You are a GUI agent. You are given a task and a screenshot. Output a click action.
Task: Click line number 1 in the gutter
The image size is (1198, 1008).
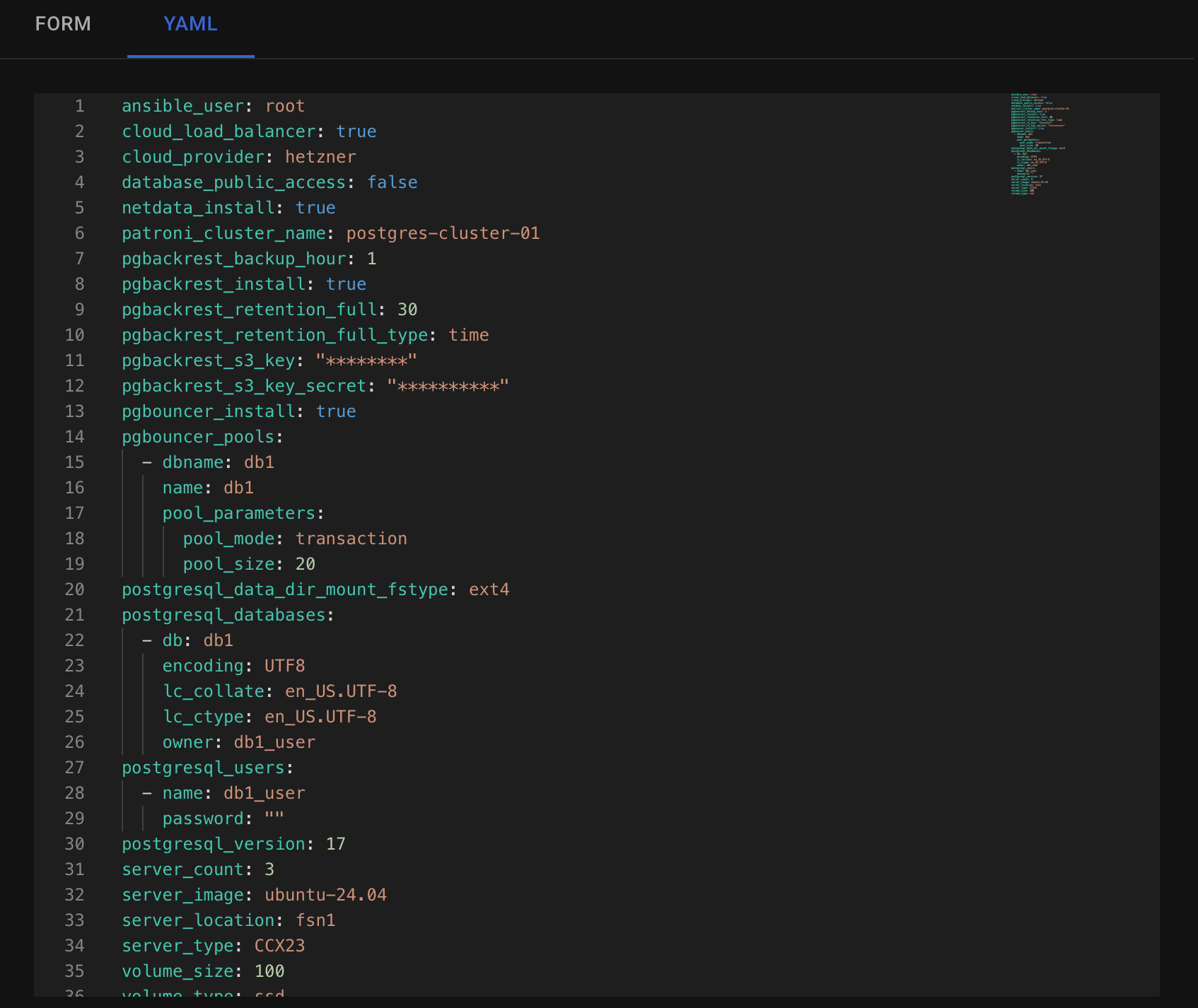pyautogui.click(x=79, y=106)
